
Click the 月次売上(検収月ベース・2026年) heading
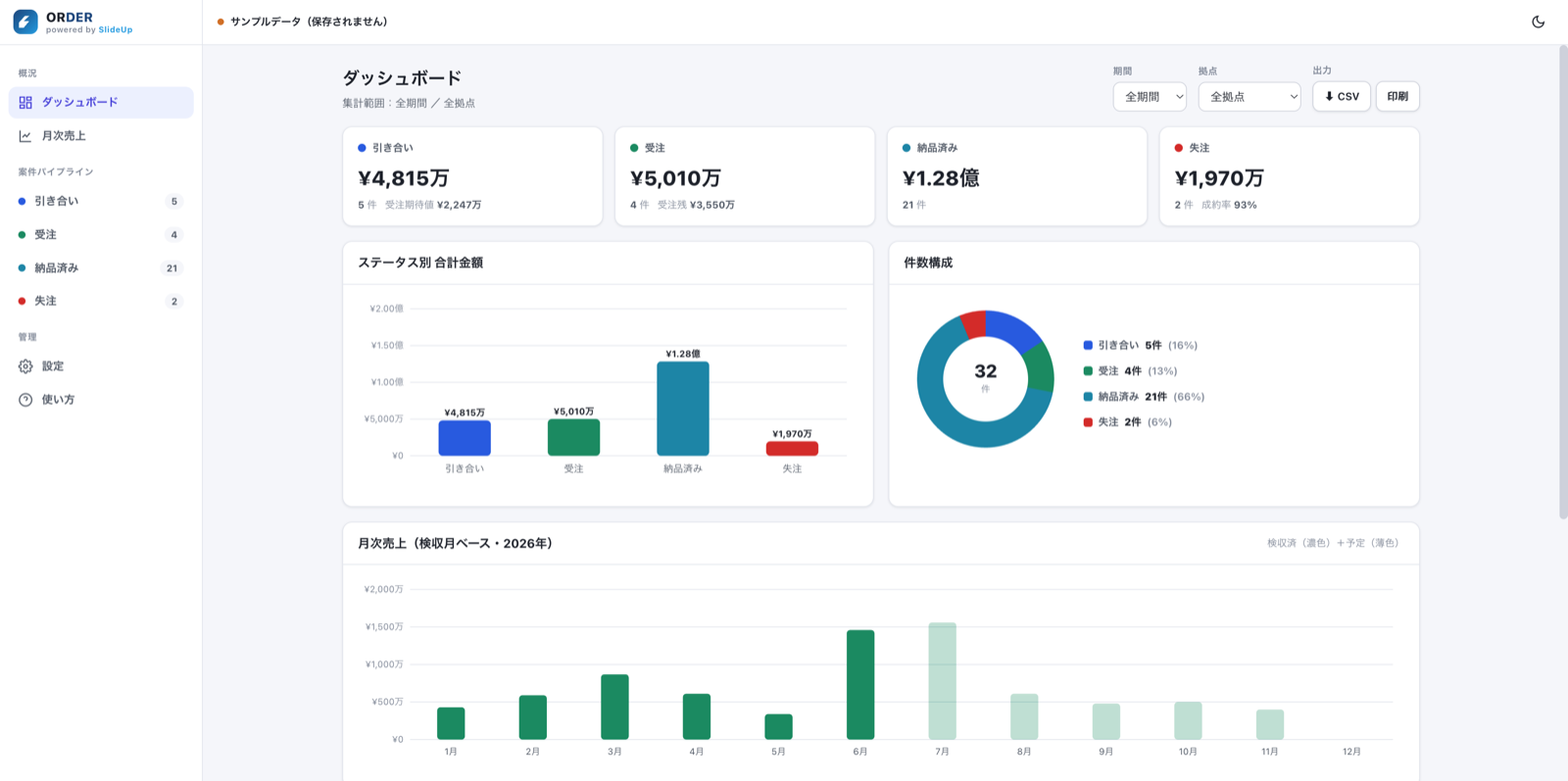(x=455, y=543)
